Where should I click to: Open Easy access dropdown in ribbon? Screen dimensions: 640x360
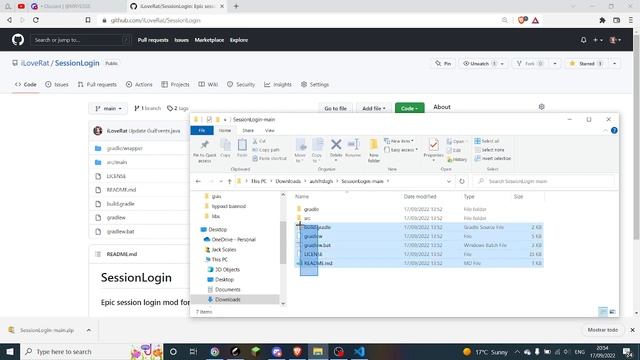pos(401,150)
